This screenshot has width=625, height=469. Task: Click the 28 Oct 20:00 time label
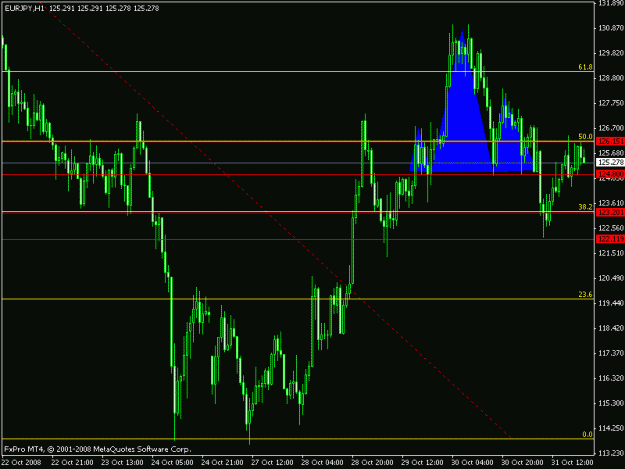coord(372,462)
